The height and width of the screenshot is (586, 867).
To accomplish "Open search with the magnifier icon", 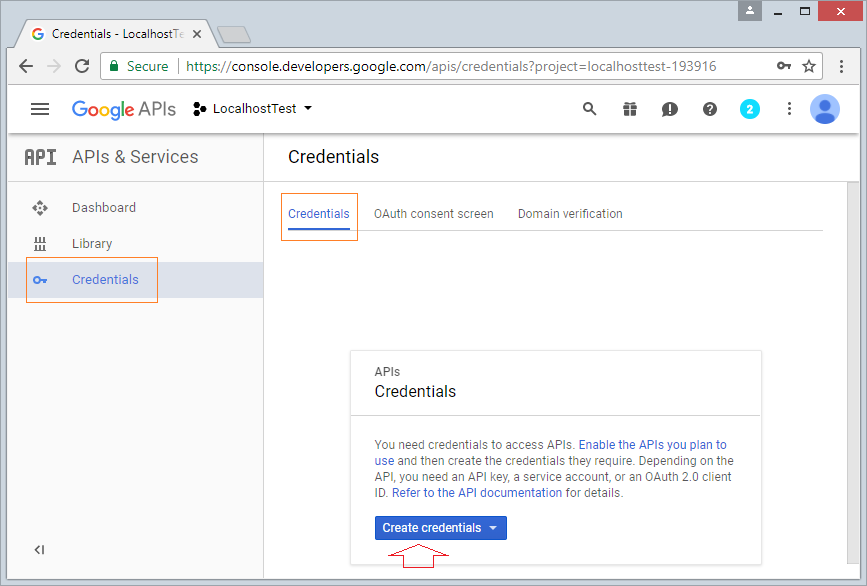I will (589, 109).
